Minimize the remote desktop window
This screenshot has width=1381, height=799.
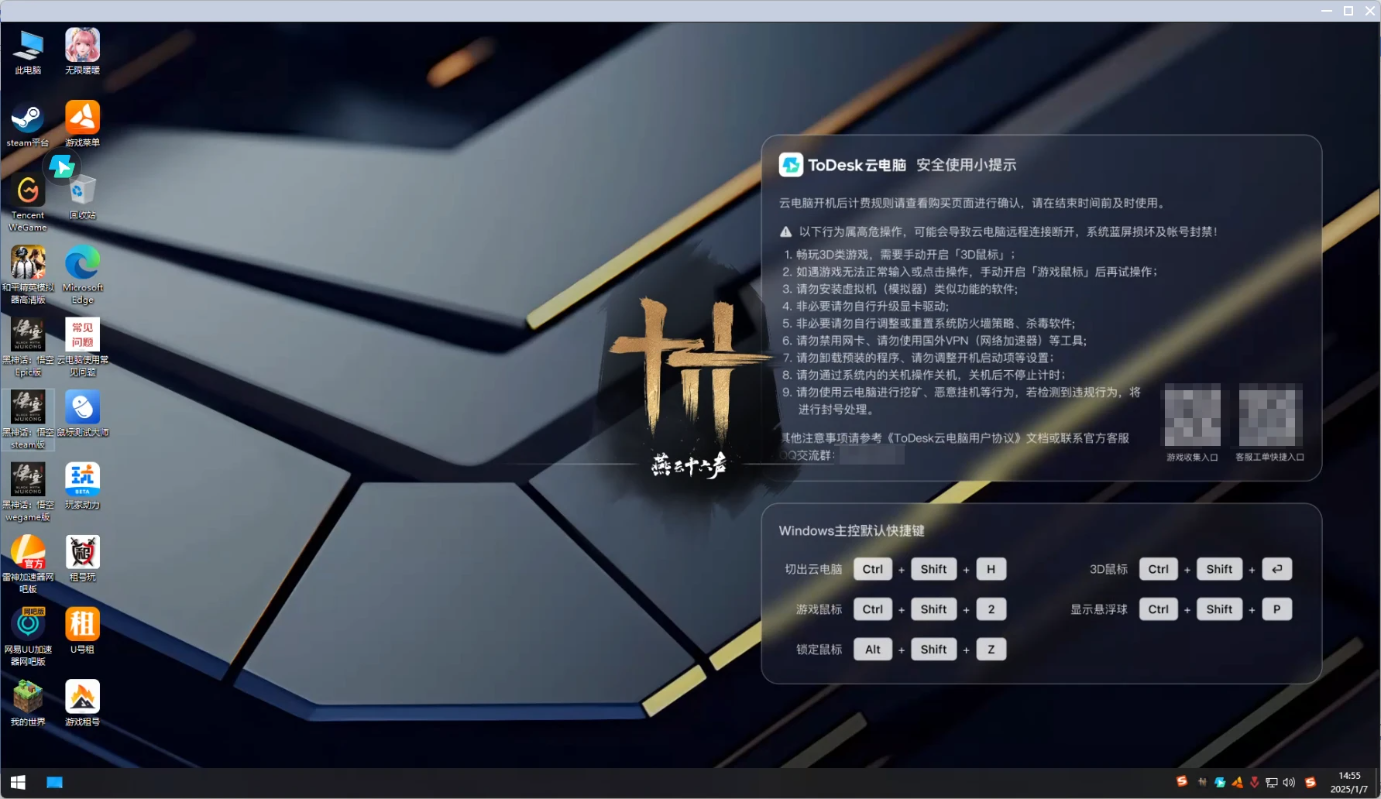pos(1328,10)
